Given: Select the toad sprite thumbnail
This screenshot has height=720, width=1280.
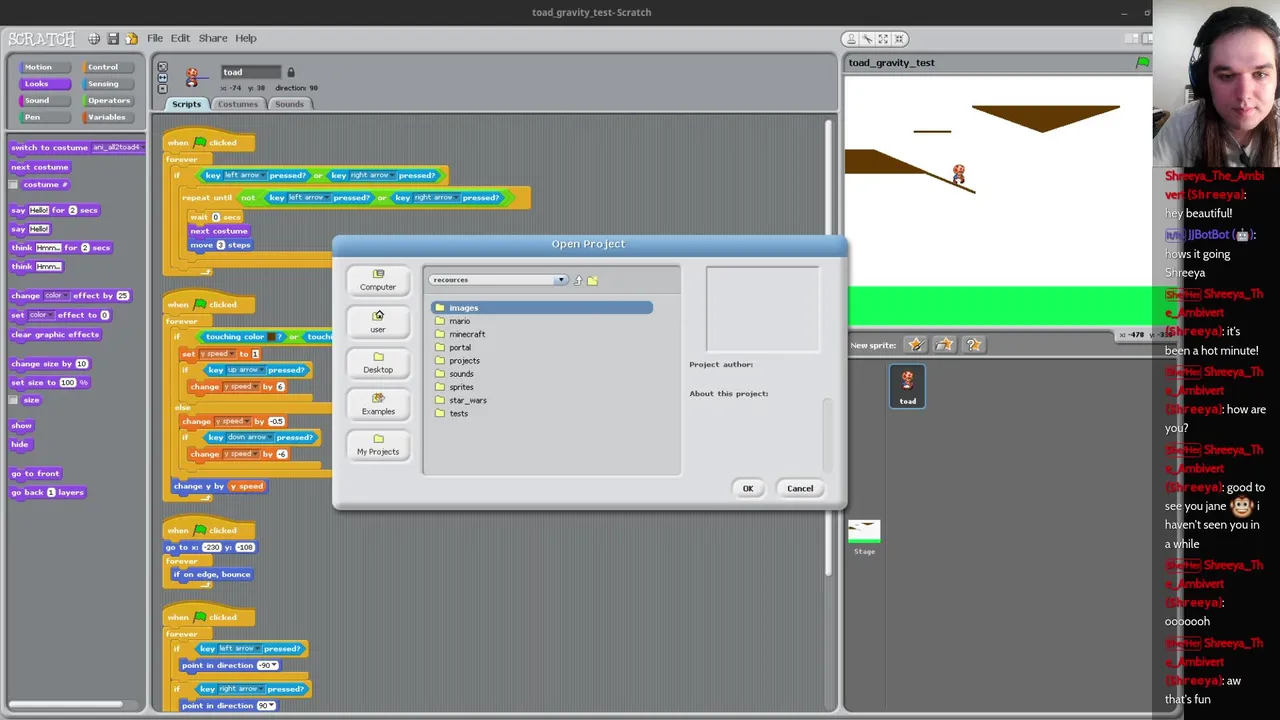Looking at the screenshot, I should tap(908, 386).
